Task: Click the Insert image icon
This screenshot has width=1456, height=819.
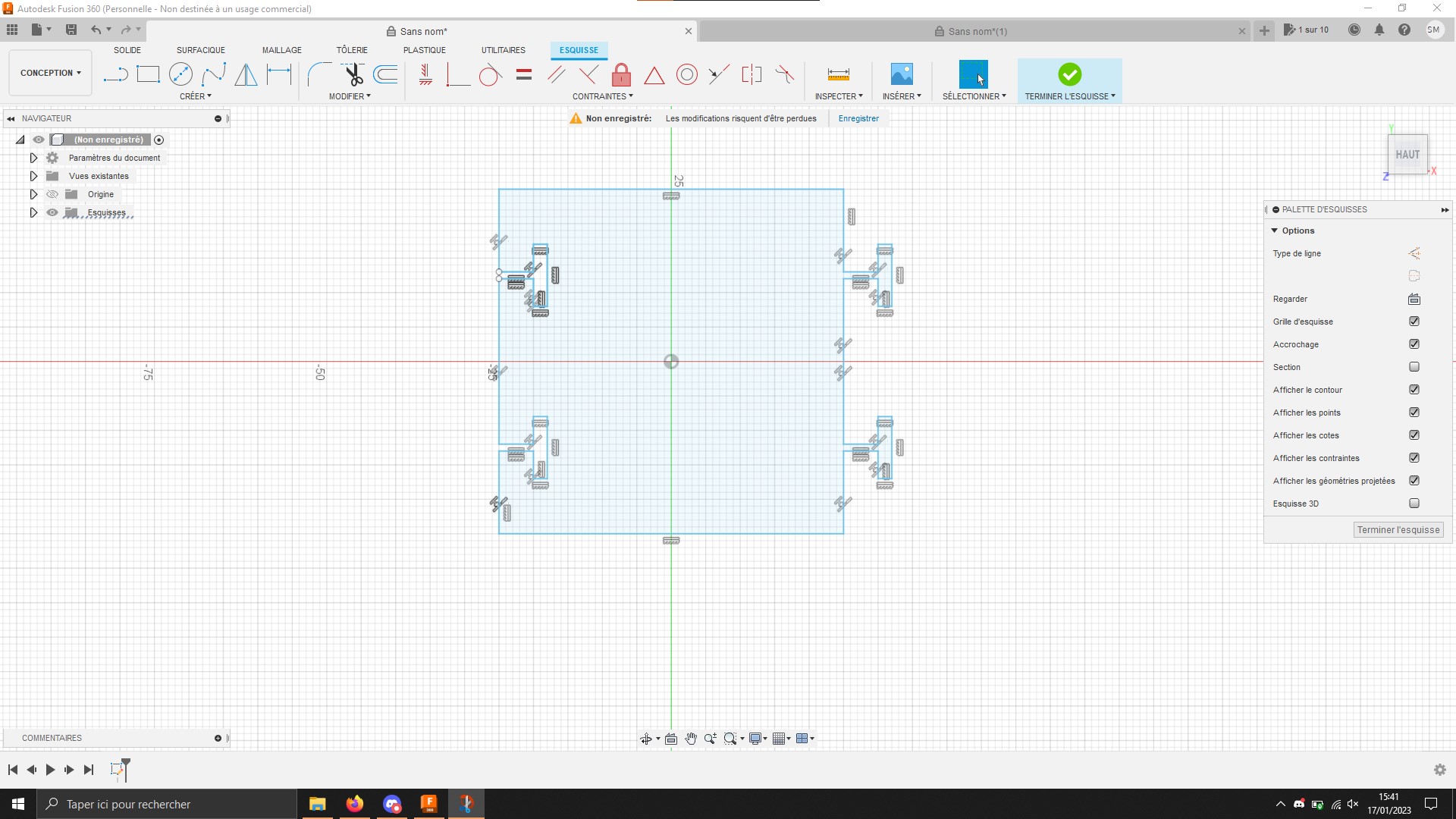Action: pyautogui.click(x=902, y=74)
